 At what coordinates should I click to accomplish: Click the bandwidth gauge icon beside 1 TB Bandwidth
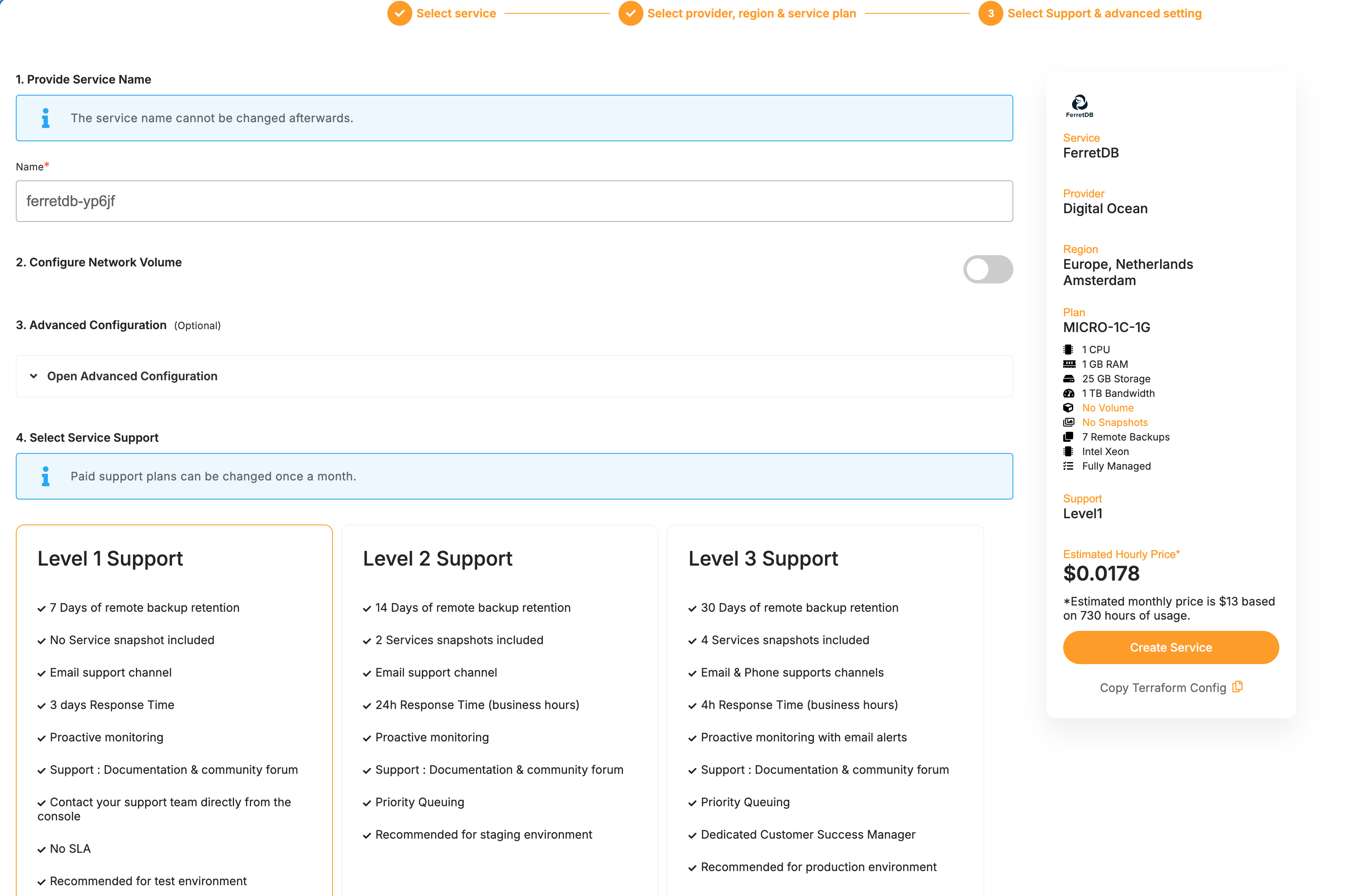pos(1069,393)
